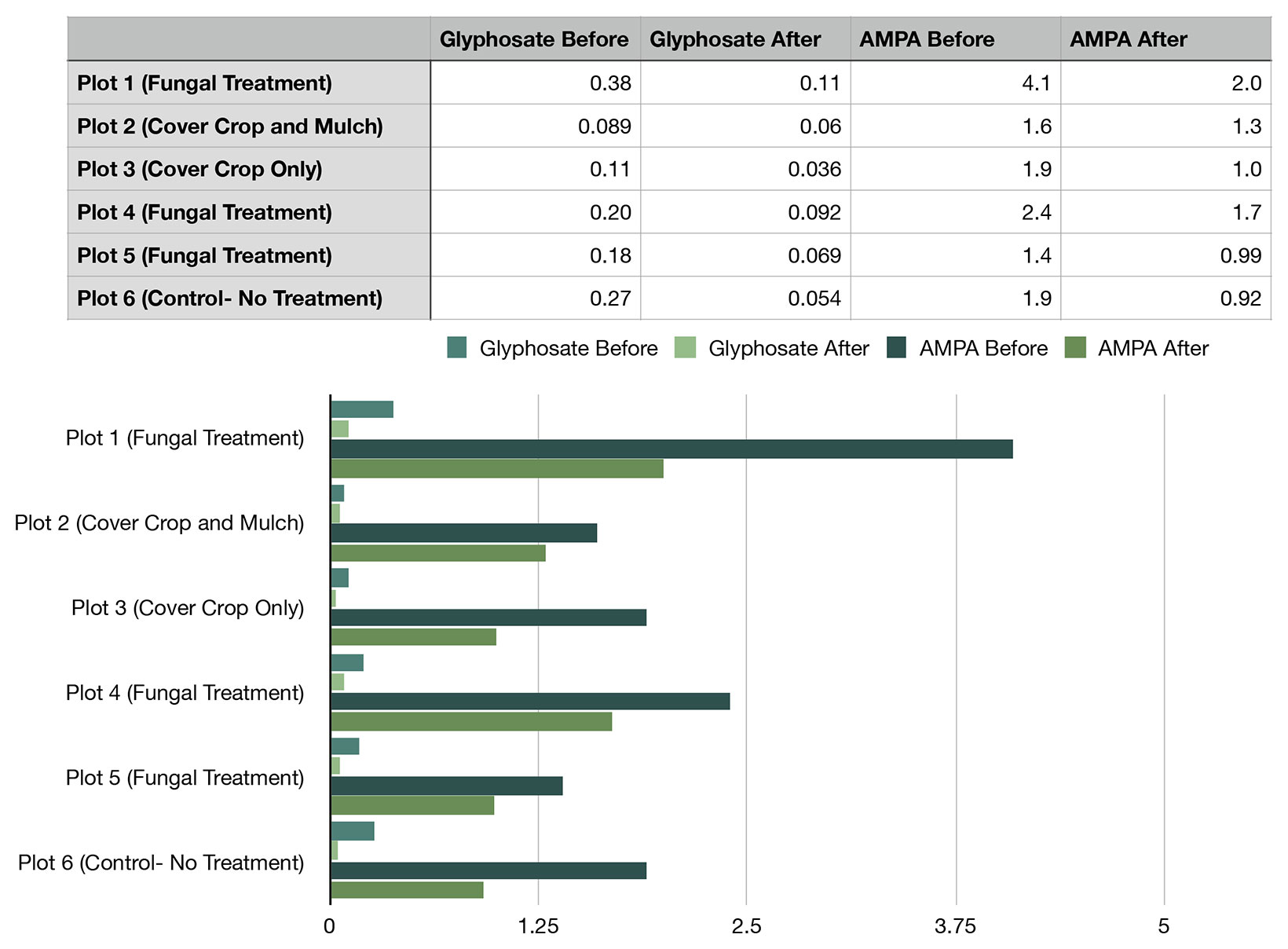Click the Plot 5 (Fungal Treatment) chart axis label

coord(185,778)
